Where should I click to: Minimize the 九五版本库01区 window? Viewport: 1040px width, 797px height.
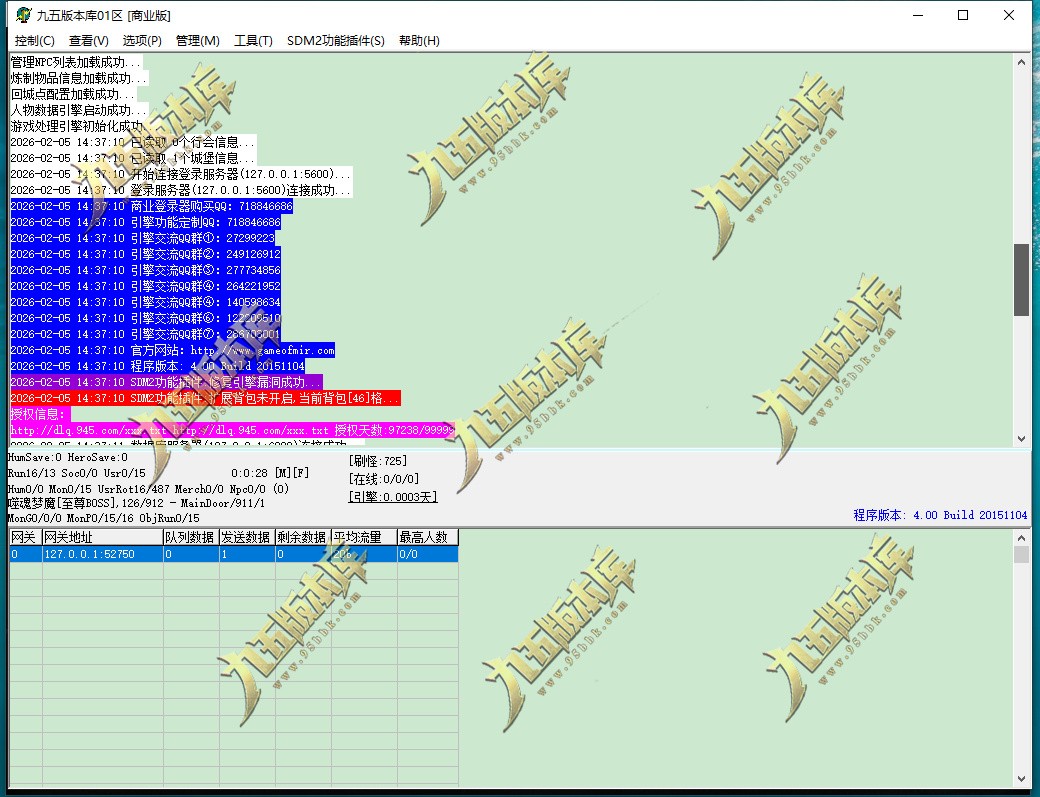(x=918, y=15)
